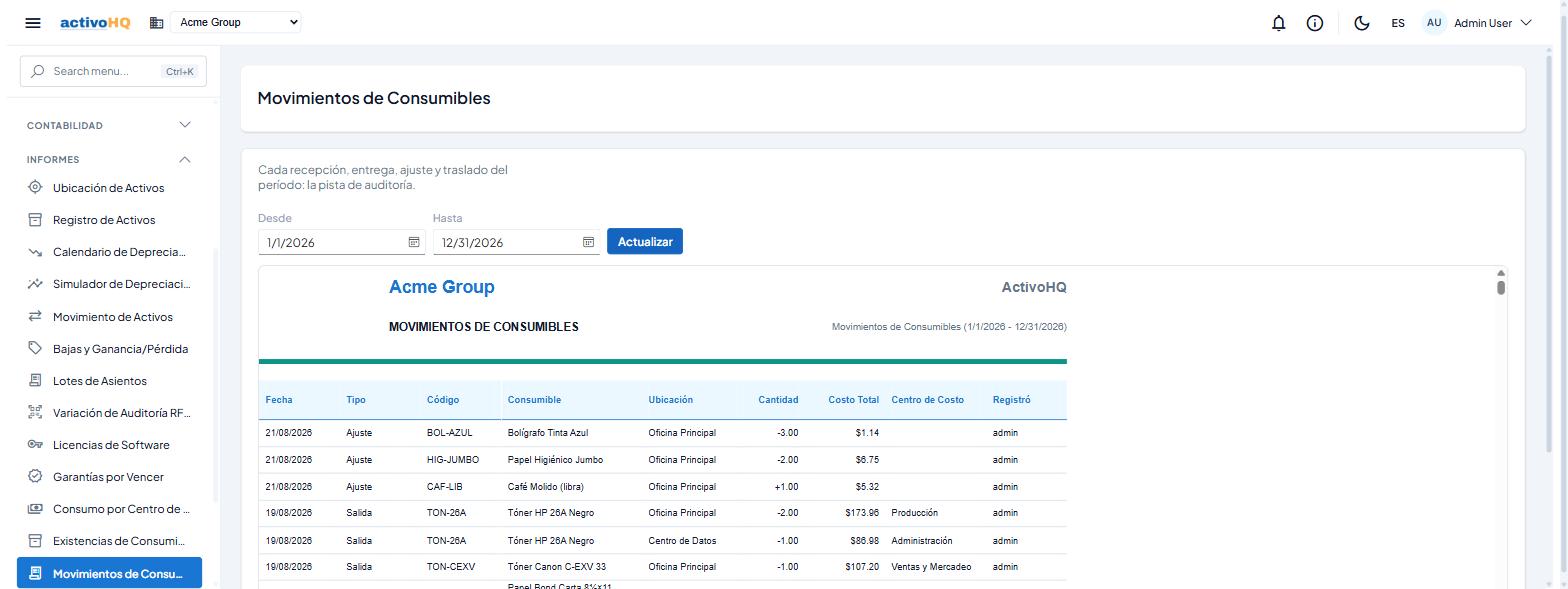Click the Centro de Costo header
This screenshot has height=589, width=1568.
coord(928,400)
